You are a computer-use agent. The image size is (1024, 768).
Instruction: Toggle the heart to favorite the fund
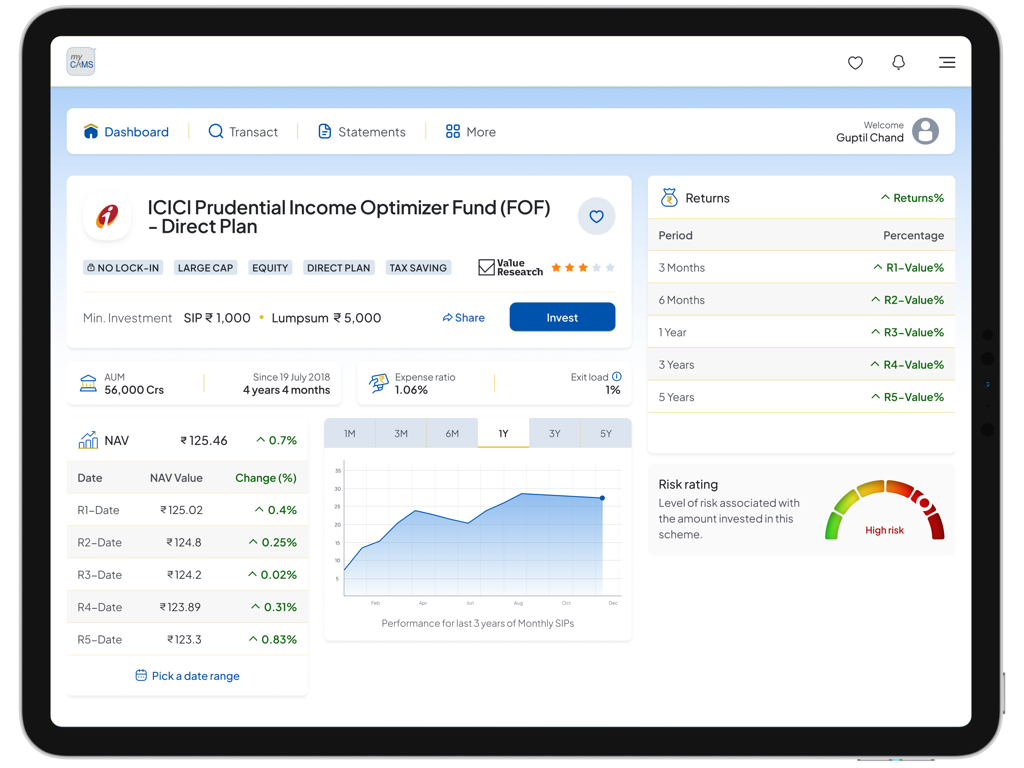click(596, 216)
